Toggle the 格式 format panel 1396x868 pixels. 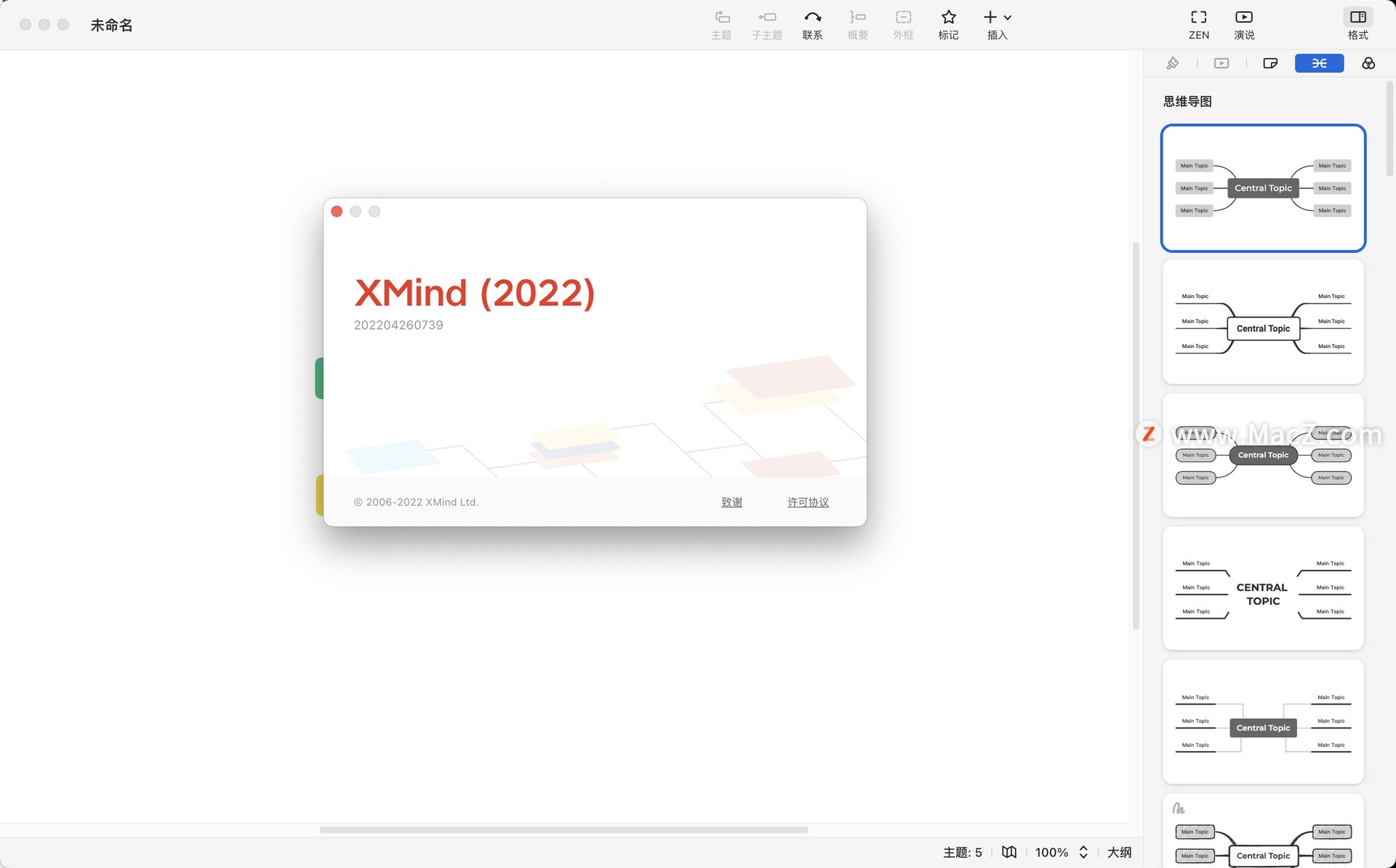point(1357,25)
